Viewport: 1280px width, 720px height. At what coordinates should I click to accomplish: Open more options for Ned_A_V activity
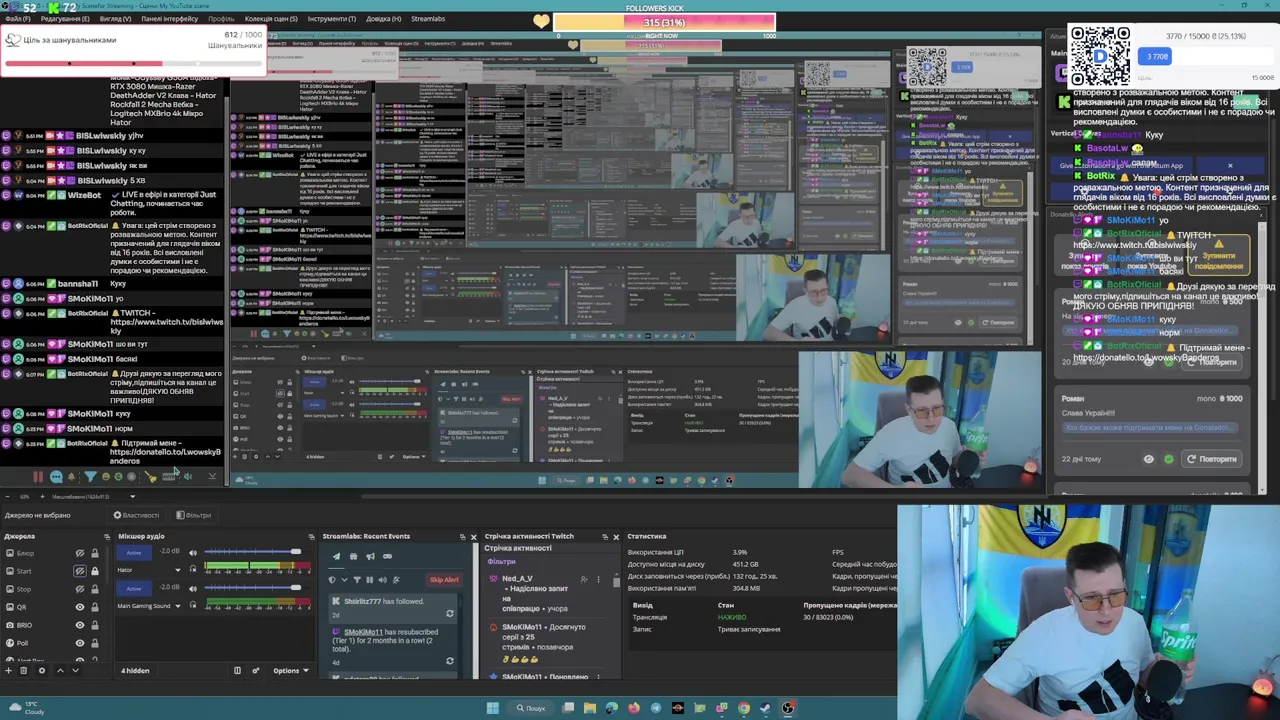tap(598, 579)
